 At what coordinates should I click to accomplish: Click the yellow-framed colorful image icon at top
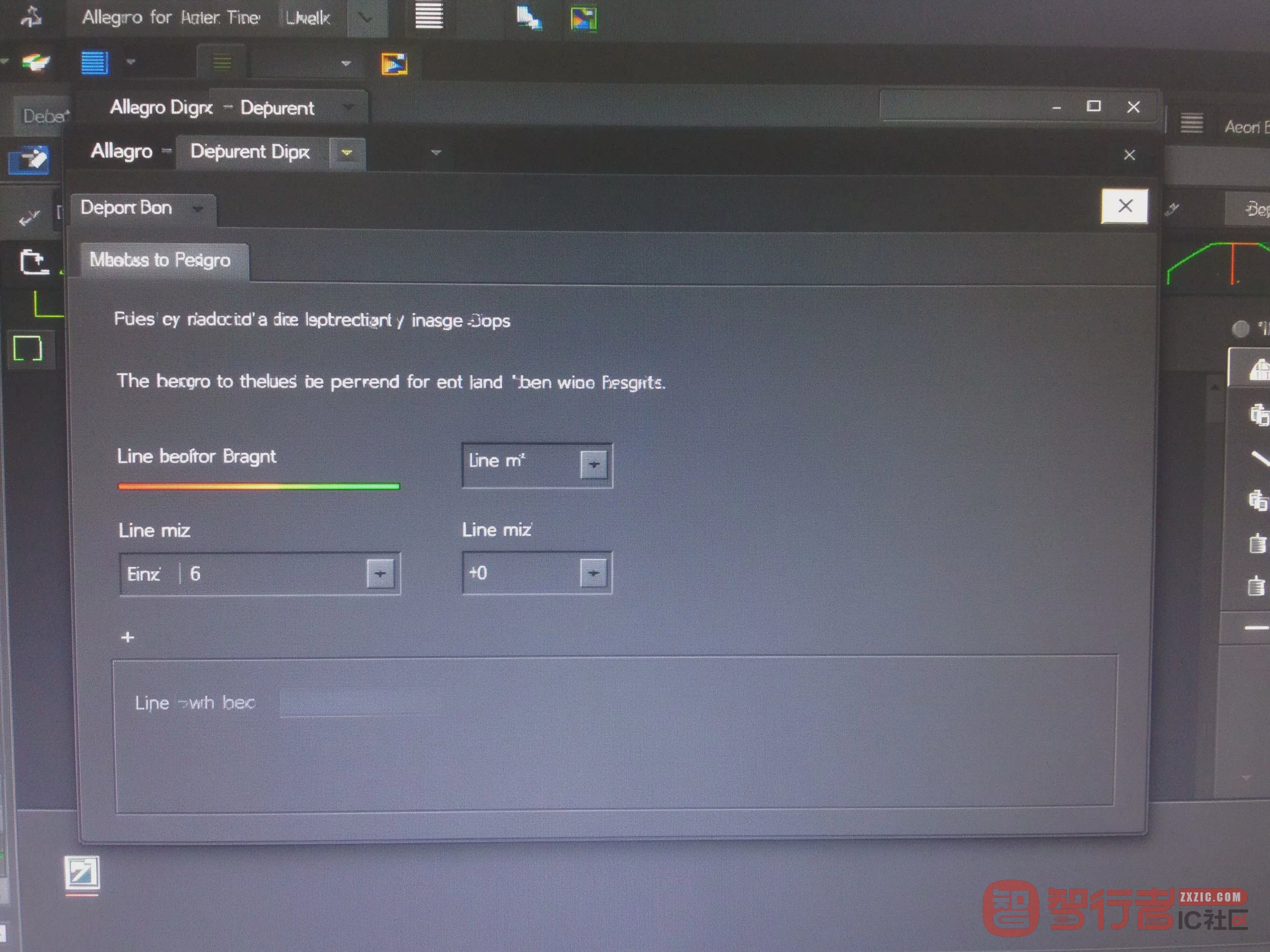click(584, 19)
